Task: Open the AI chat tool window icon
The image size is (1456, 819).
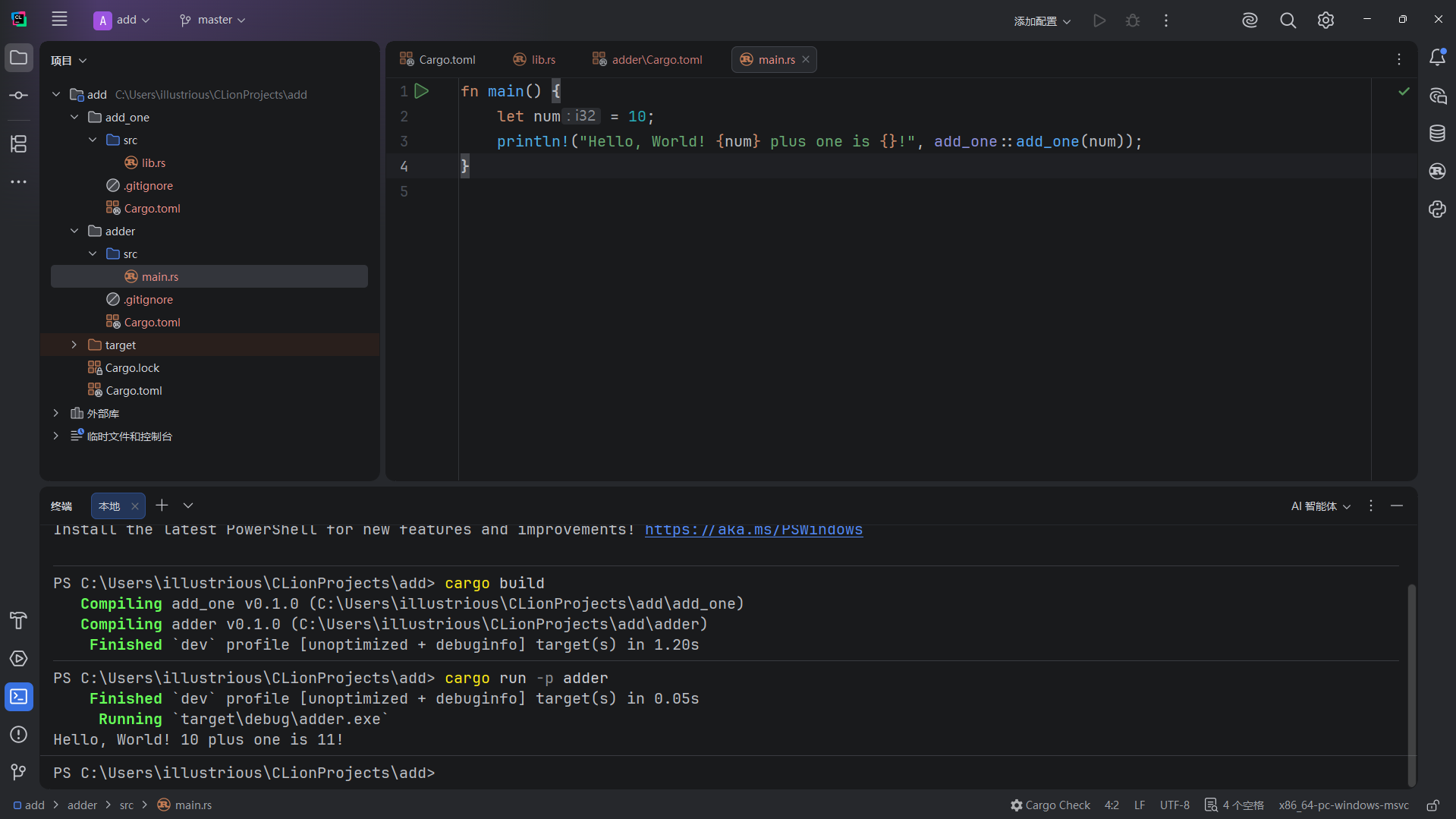Action: click(1437, 96)
